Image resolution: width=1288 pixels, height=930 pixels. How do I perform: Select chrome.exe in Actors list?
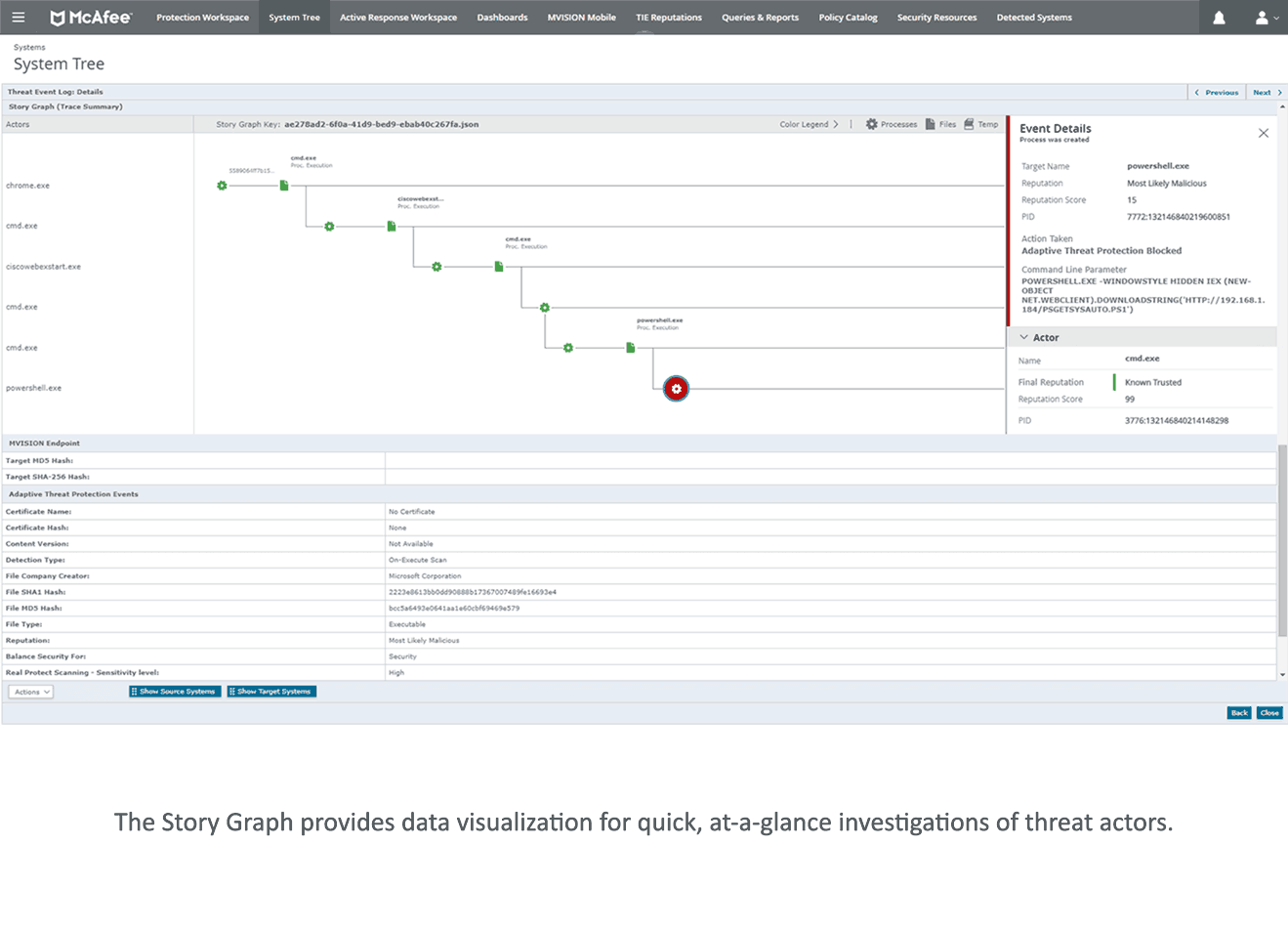pyautogui.click(x=27, y=186)
